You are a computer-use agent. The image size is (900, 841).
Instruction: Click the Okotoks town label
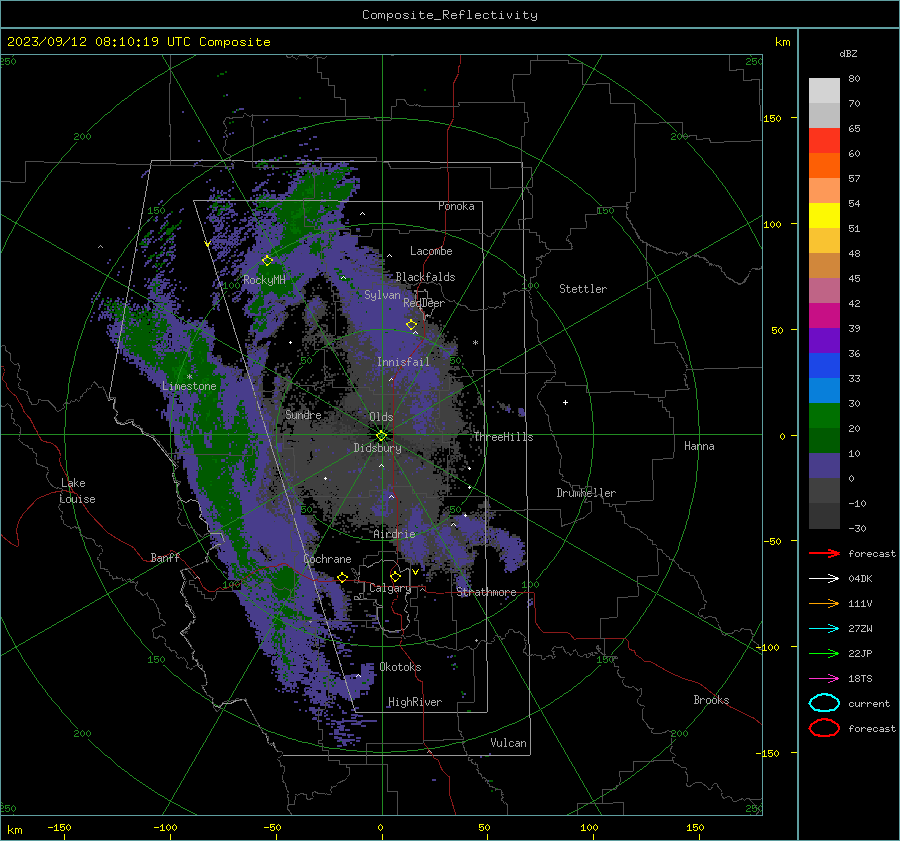(x=400, y=667)
